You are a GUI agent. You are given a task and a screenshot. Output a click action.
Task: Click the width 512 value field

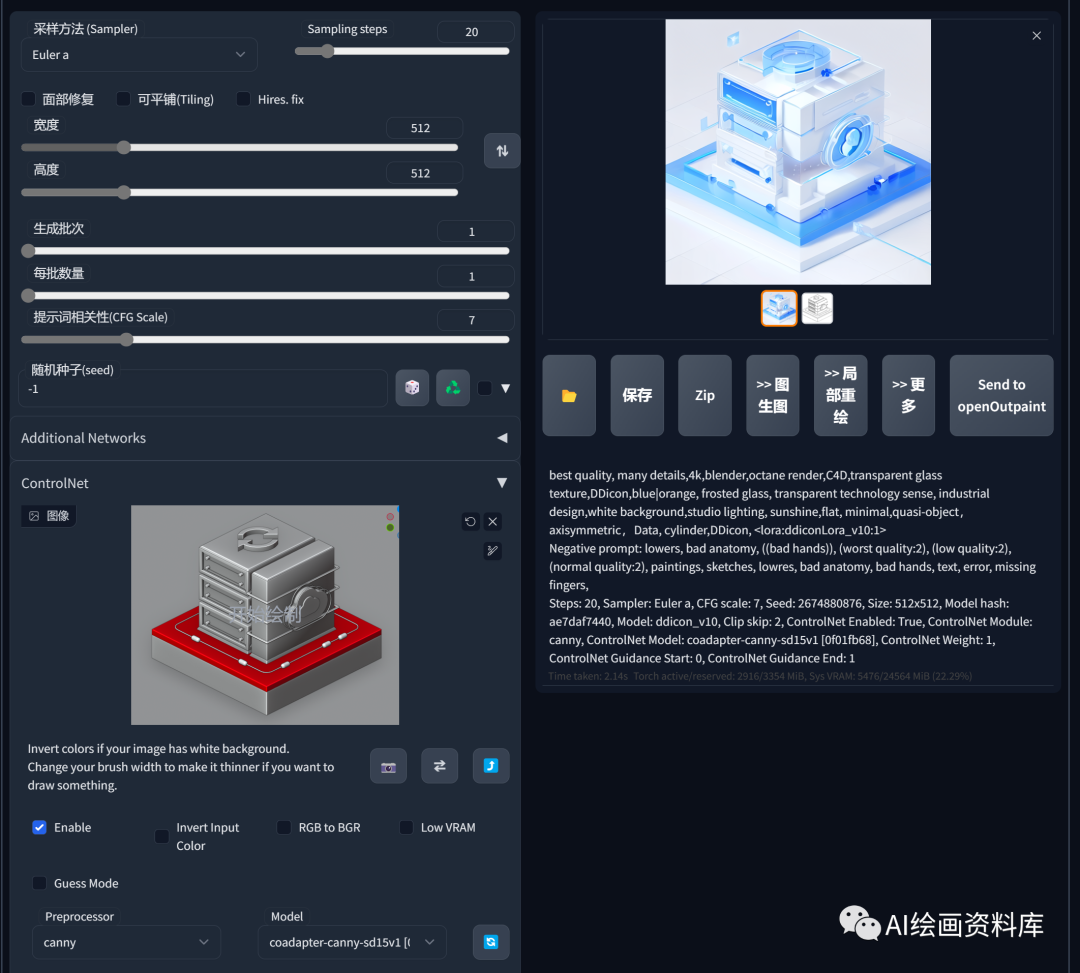tap(424, 128)
